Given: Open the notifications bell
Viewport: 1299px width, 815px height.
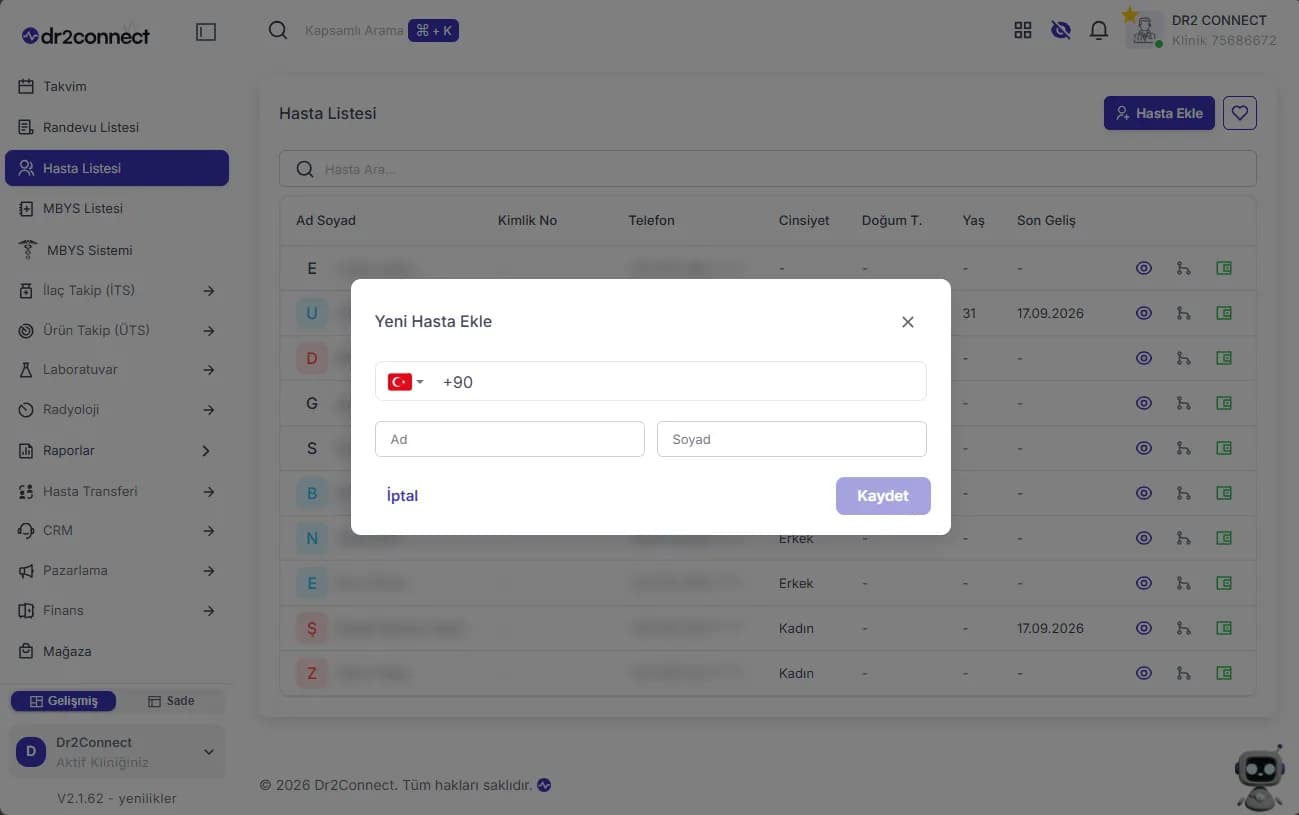Looking at the screenshot, I should click(1099, 30).
